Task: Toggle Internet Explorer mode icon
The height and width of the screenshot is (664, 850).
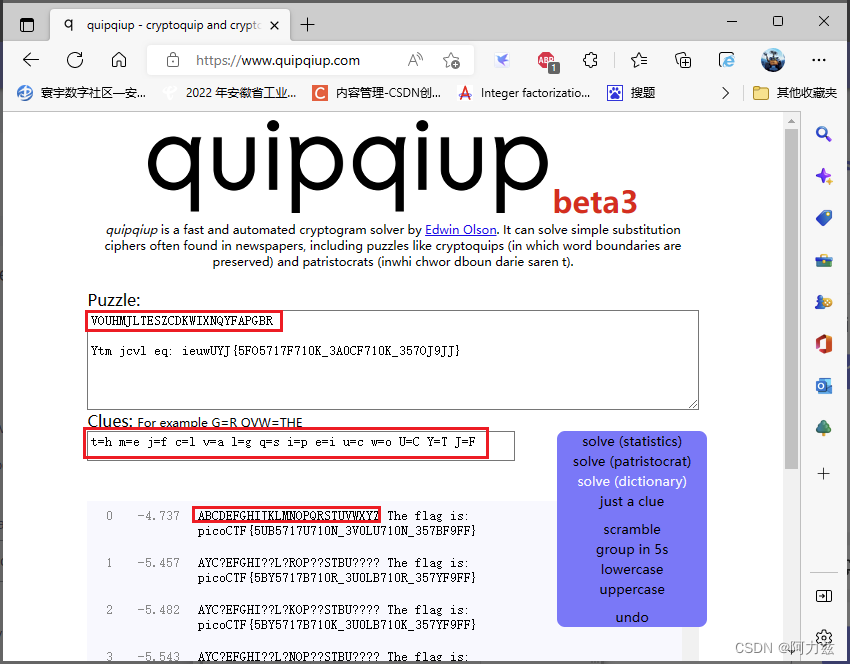Action: tap(726, 60)
